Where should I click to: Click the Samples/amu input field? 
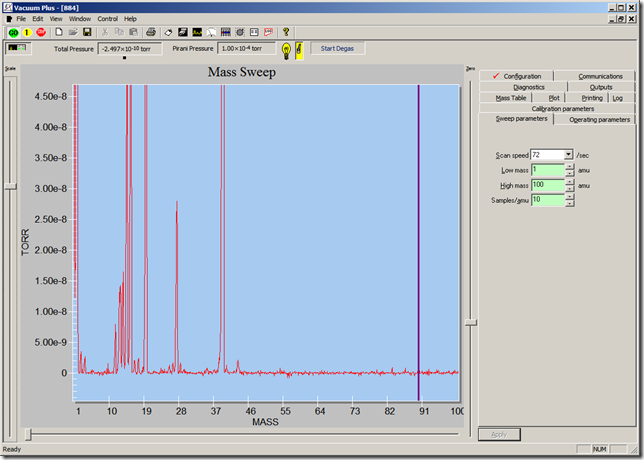coord(548,200)
